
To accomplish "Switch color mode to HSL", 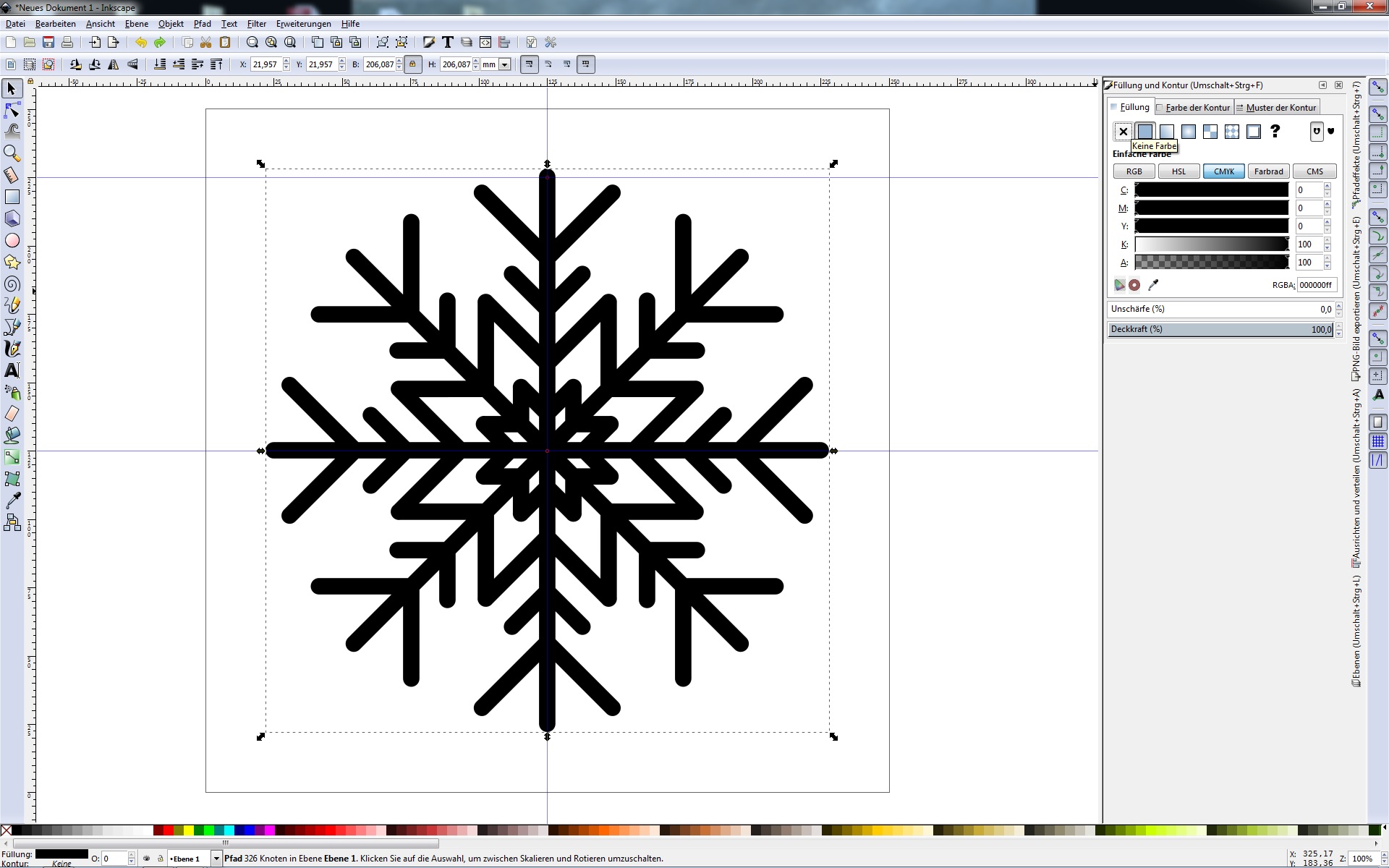I will tap(1178, 171).
